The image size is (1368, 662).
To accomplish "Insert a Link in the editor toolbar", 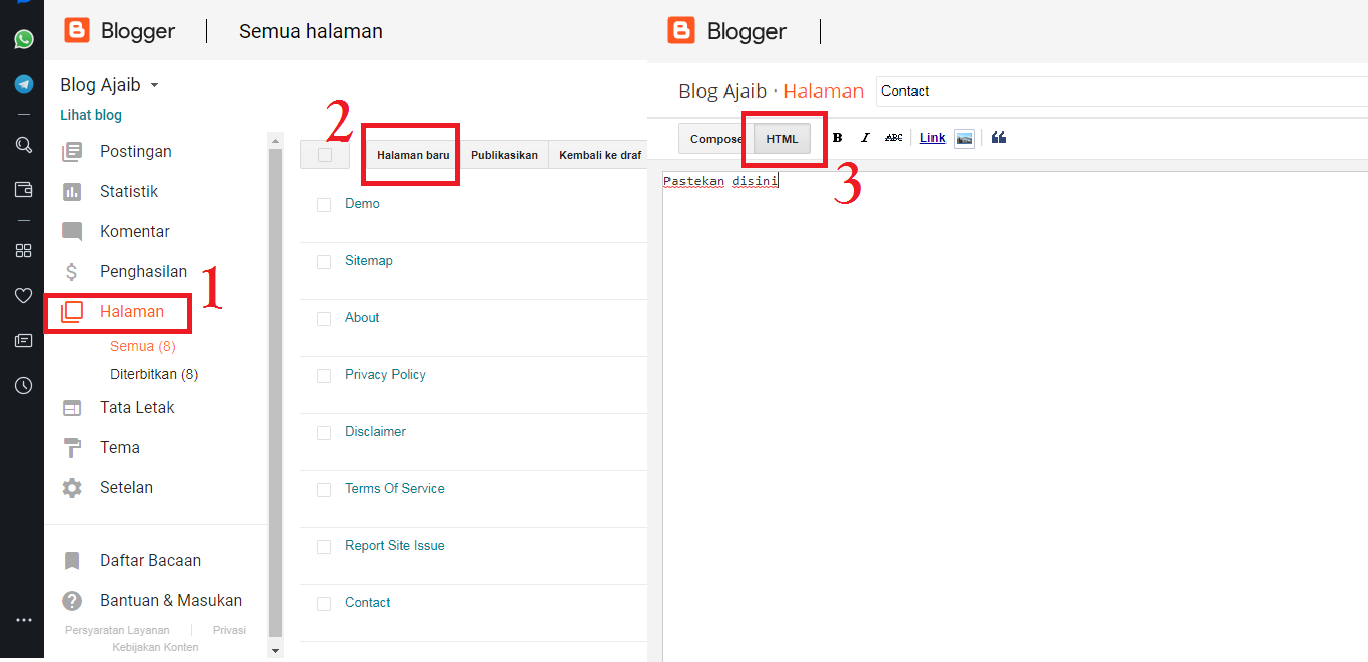I will (933, 138).
